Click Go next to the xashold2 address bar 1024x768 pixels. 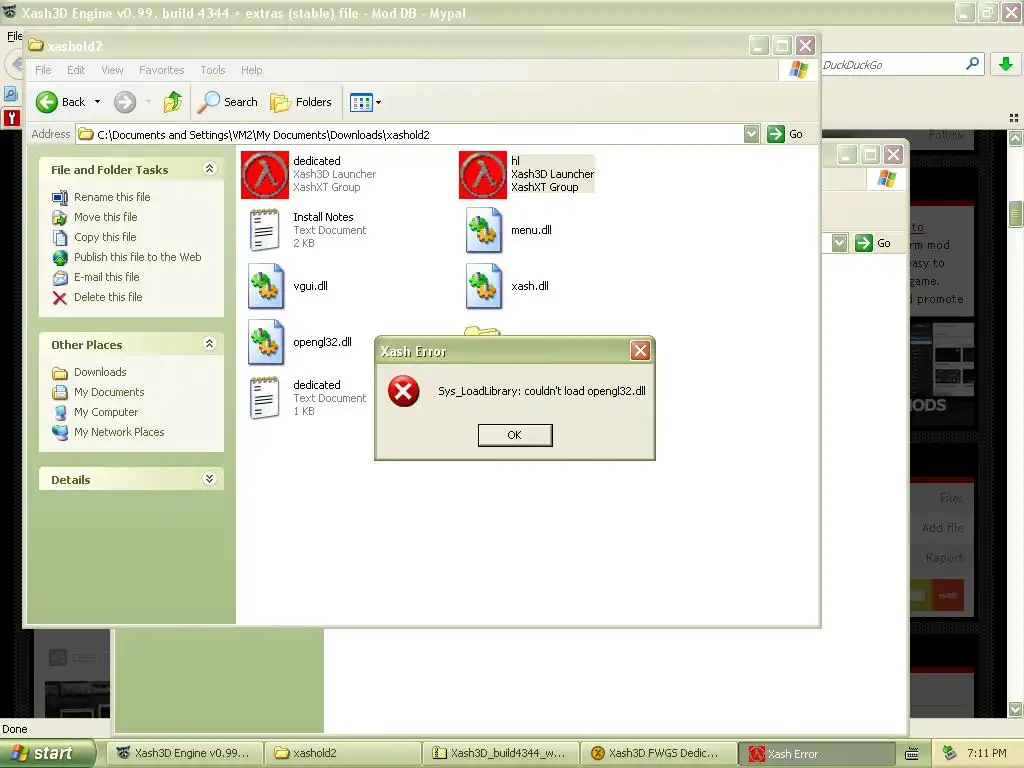coord(785,135)
